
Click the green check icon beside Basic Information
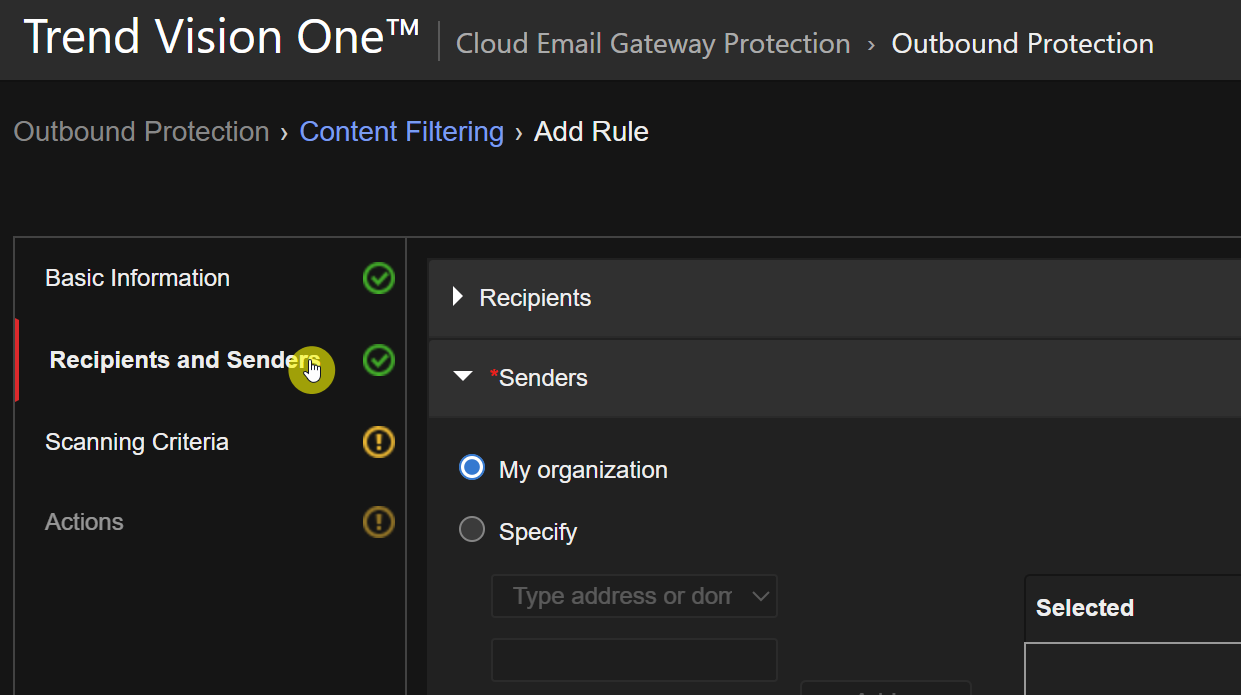point(378,278)
